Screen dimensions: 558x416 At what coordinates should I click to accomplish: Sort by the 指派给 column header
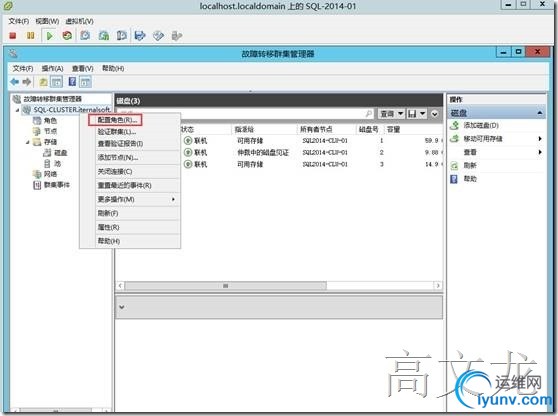coord(264,130)
